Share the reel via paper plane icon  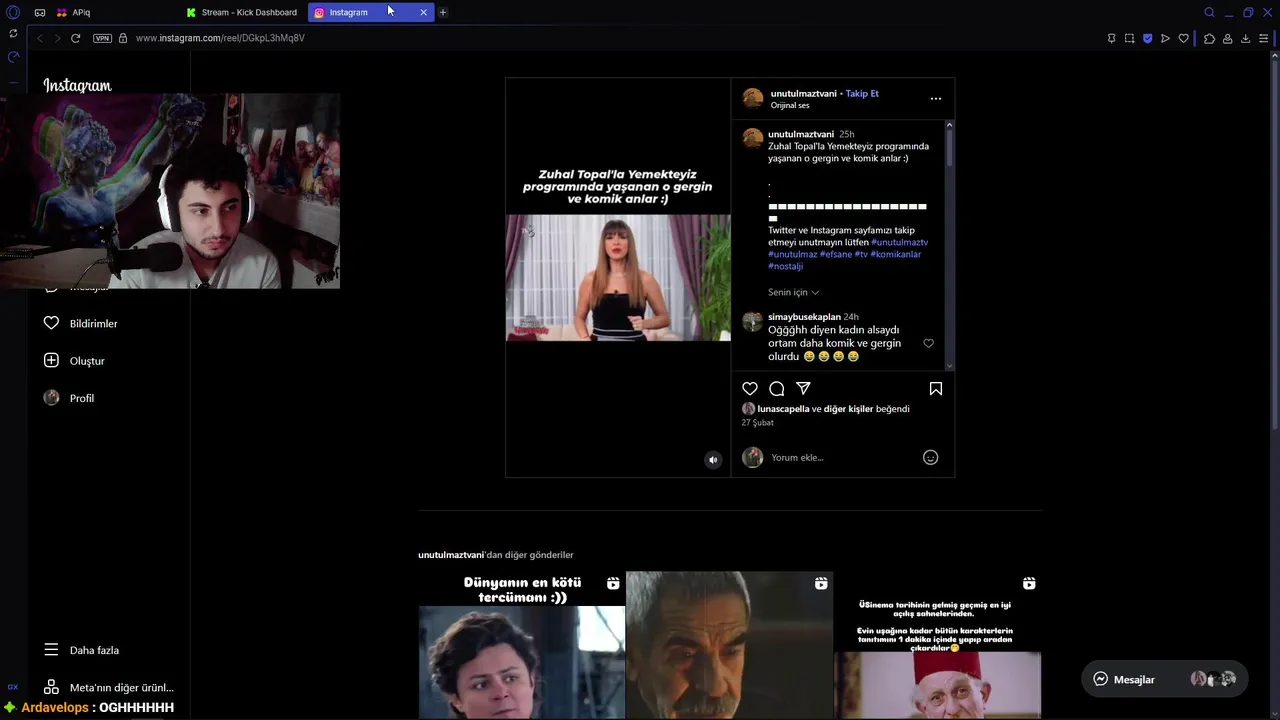point(803,388)
